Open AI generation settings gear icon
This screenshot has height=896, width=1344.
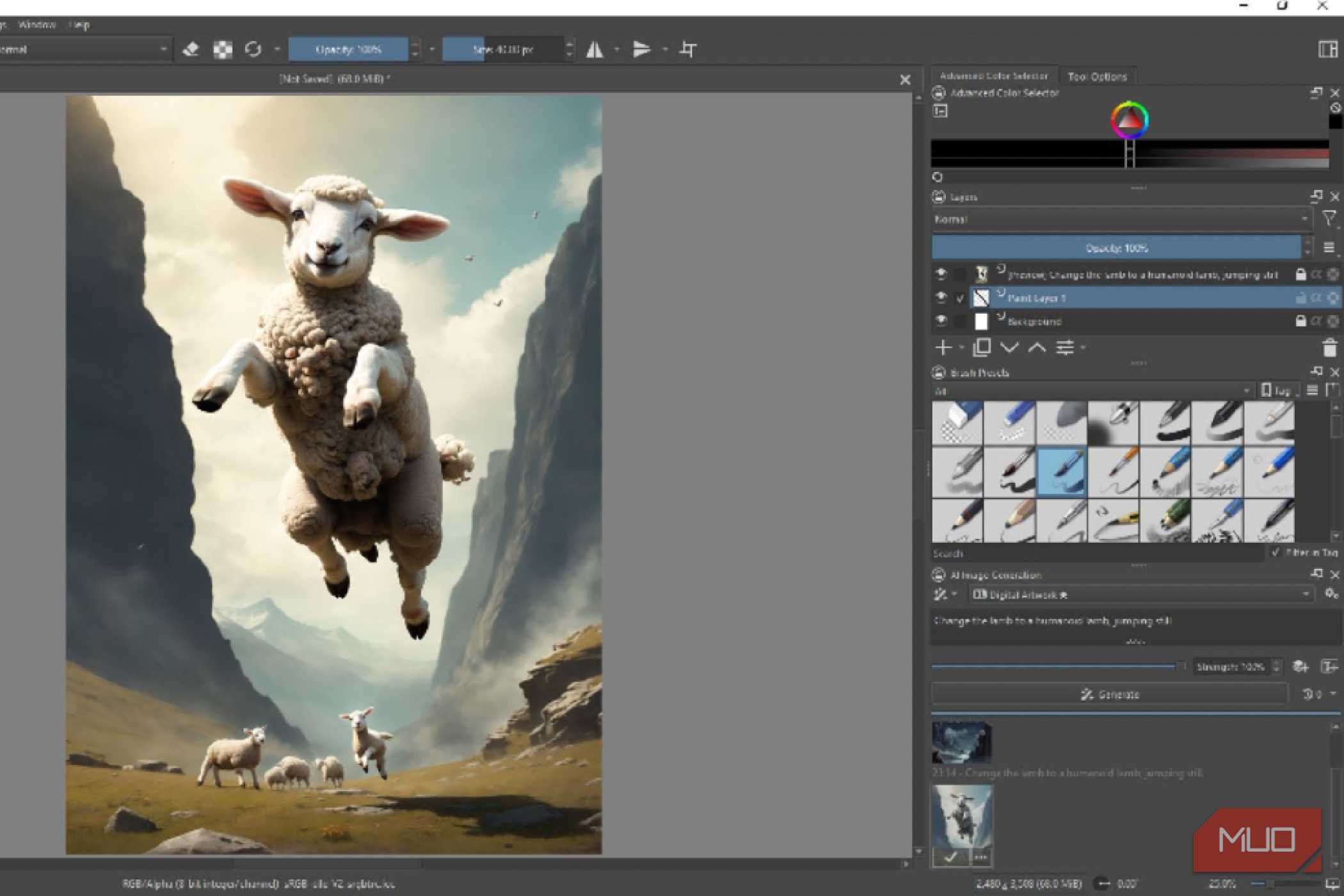coord(1331,594)
